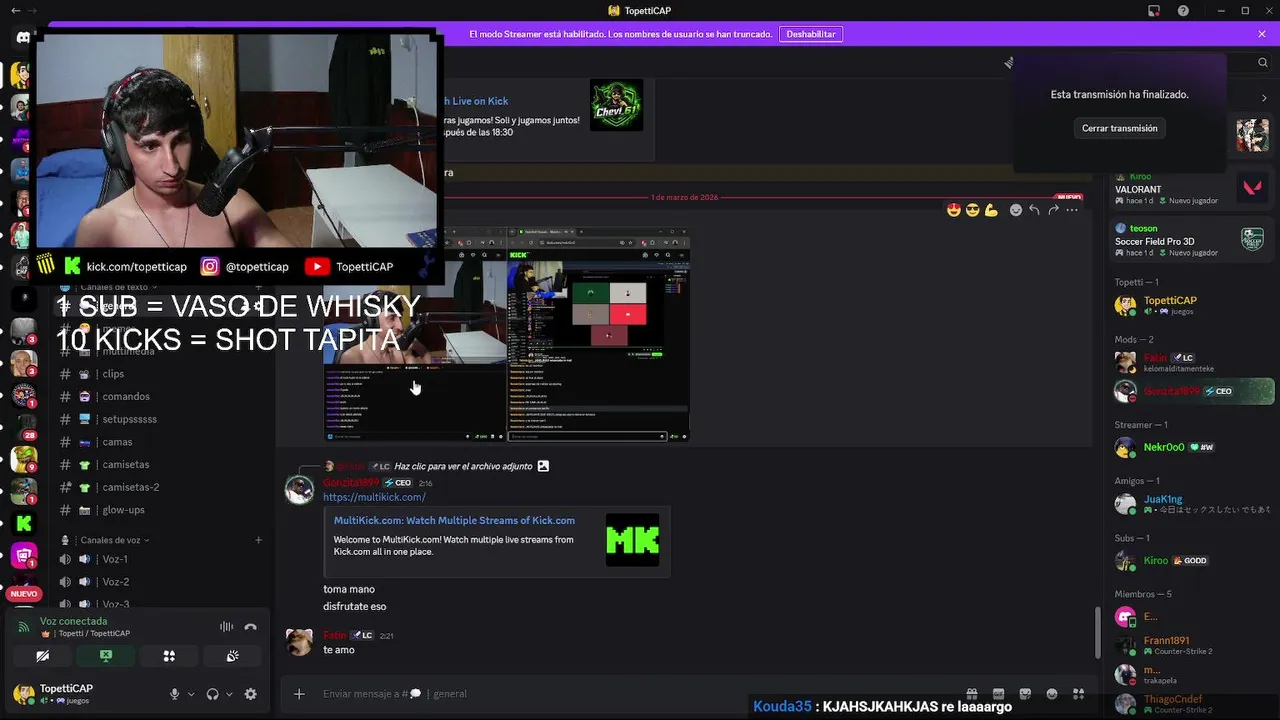Open VALORANT activity card
This screenshot has height=720, width=1280.
pyautogui.click(x=1190, y=188)
